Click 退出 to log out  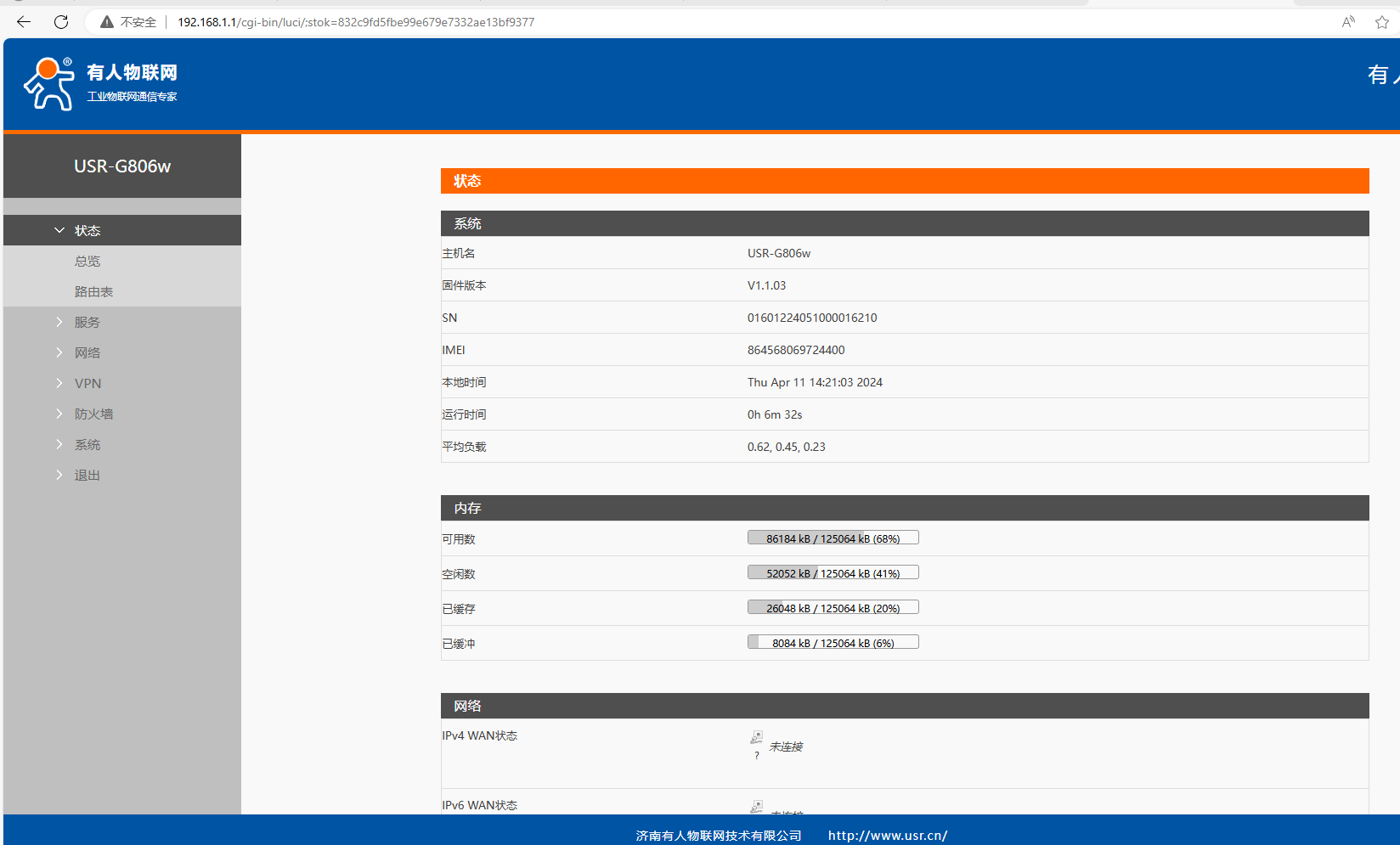point(87,475)
